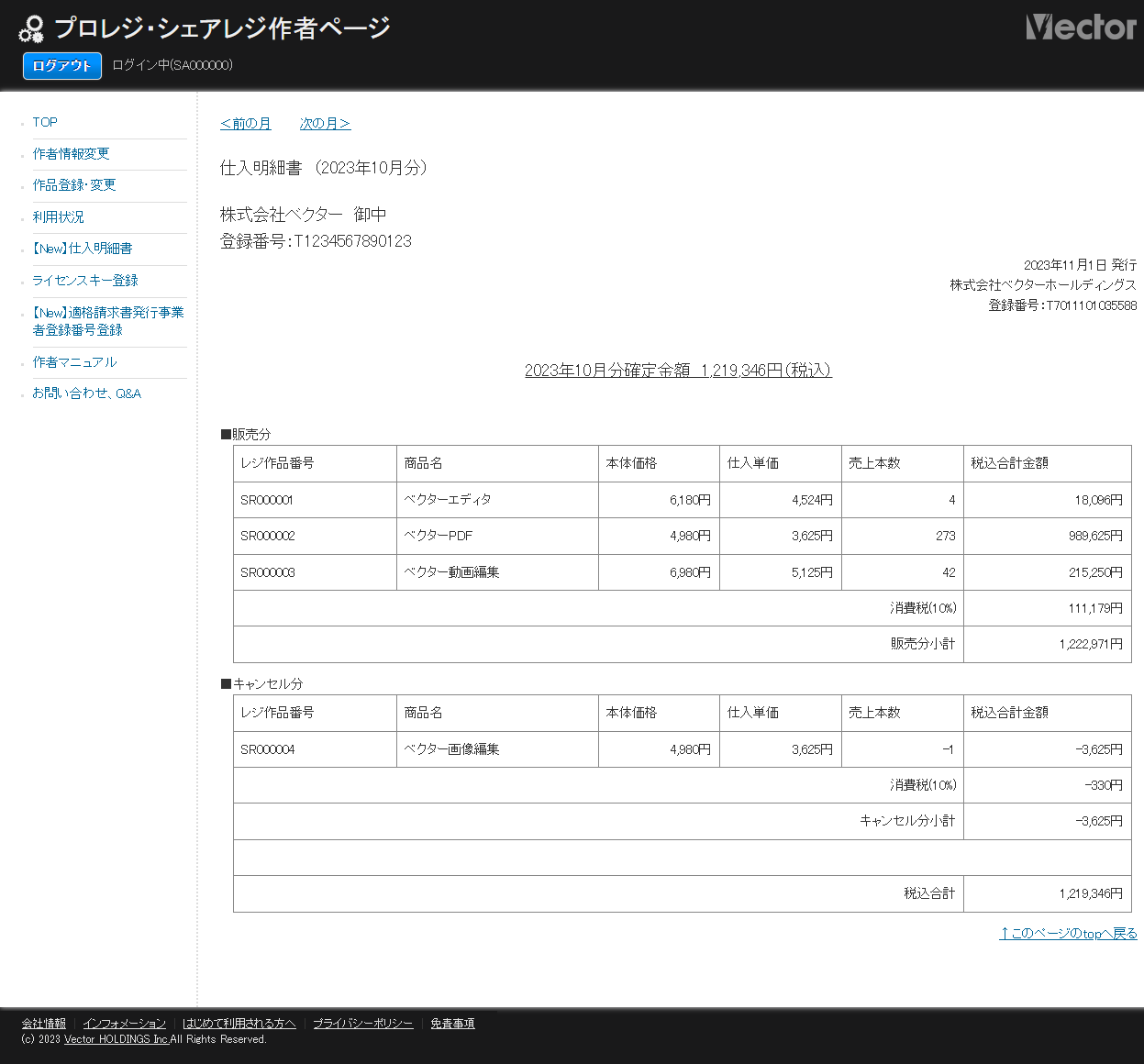Image resolution: width=1144 pixels, height=1064 pixels.
Task: Open 作者マニュアル in the sidebar
Action: [75, 361]
